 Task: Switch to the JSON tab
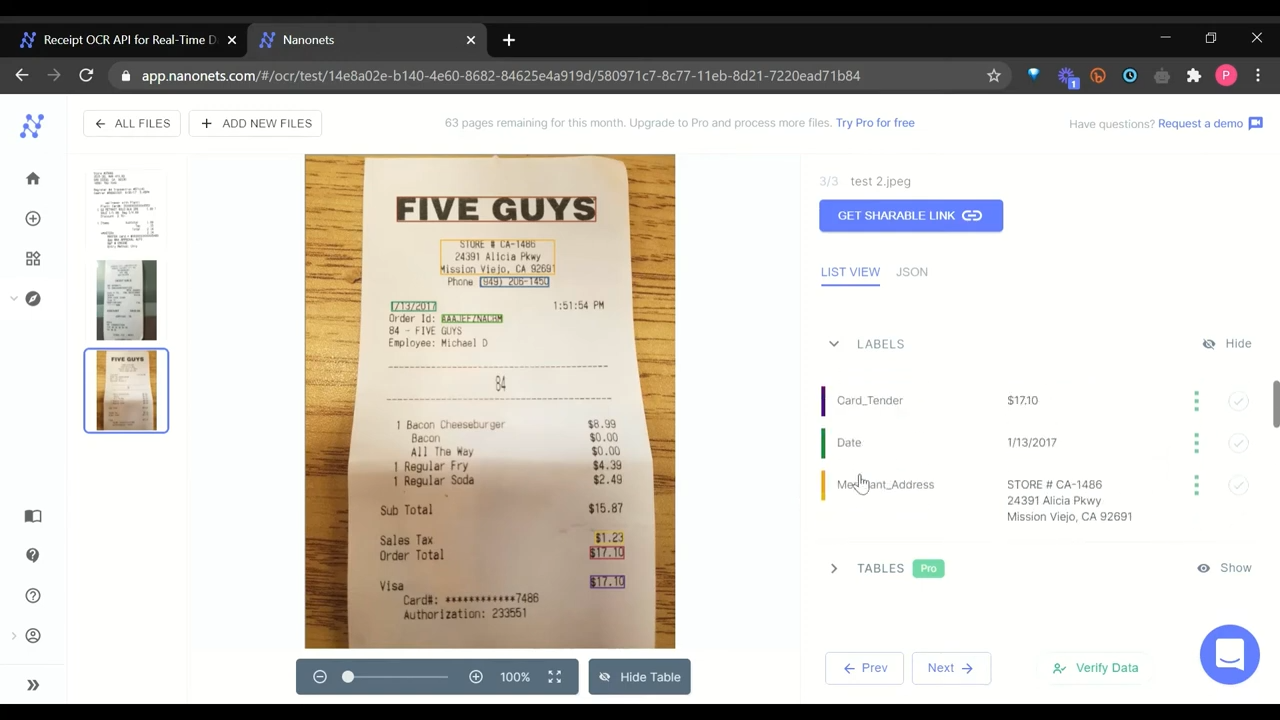pos(912,272)
